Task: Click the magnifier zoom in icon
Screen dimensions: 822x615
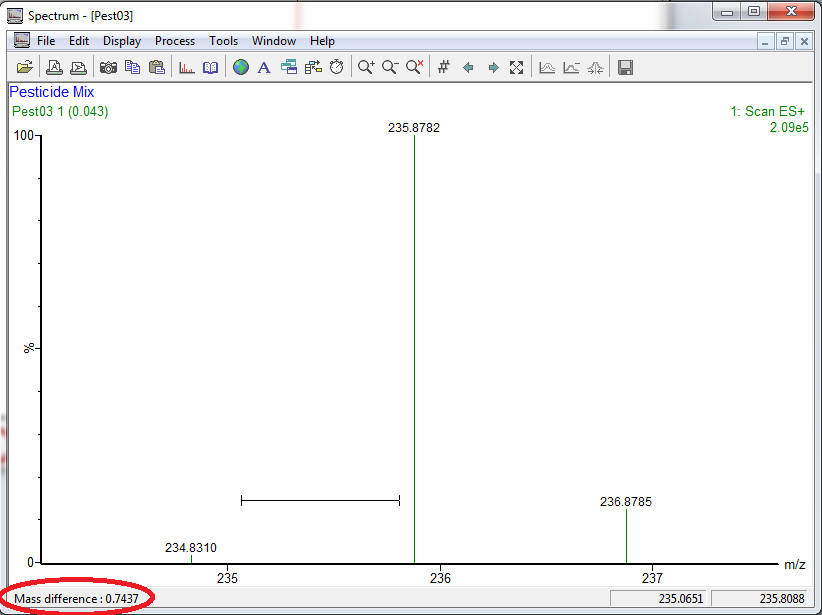Action: click(x=366, y=68)
